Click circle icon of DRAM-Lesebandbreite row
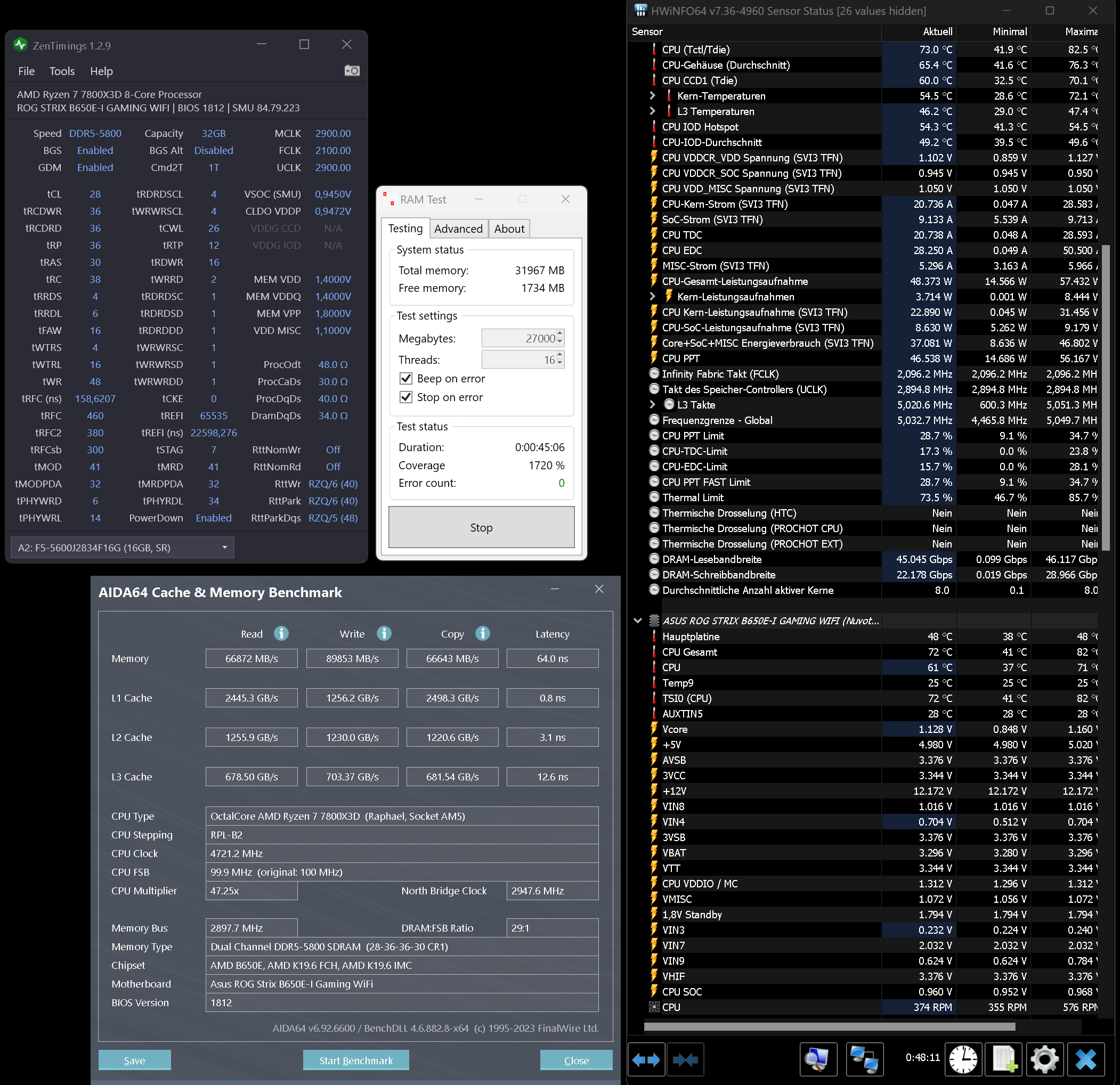The width and height of the screenshot is (1120, 1085). pos(654,559)
